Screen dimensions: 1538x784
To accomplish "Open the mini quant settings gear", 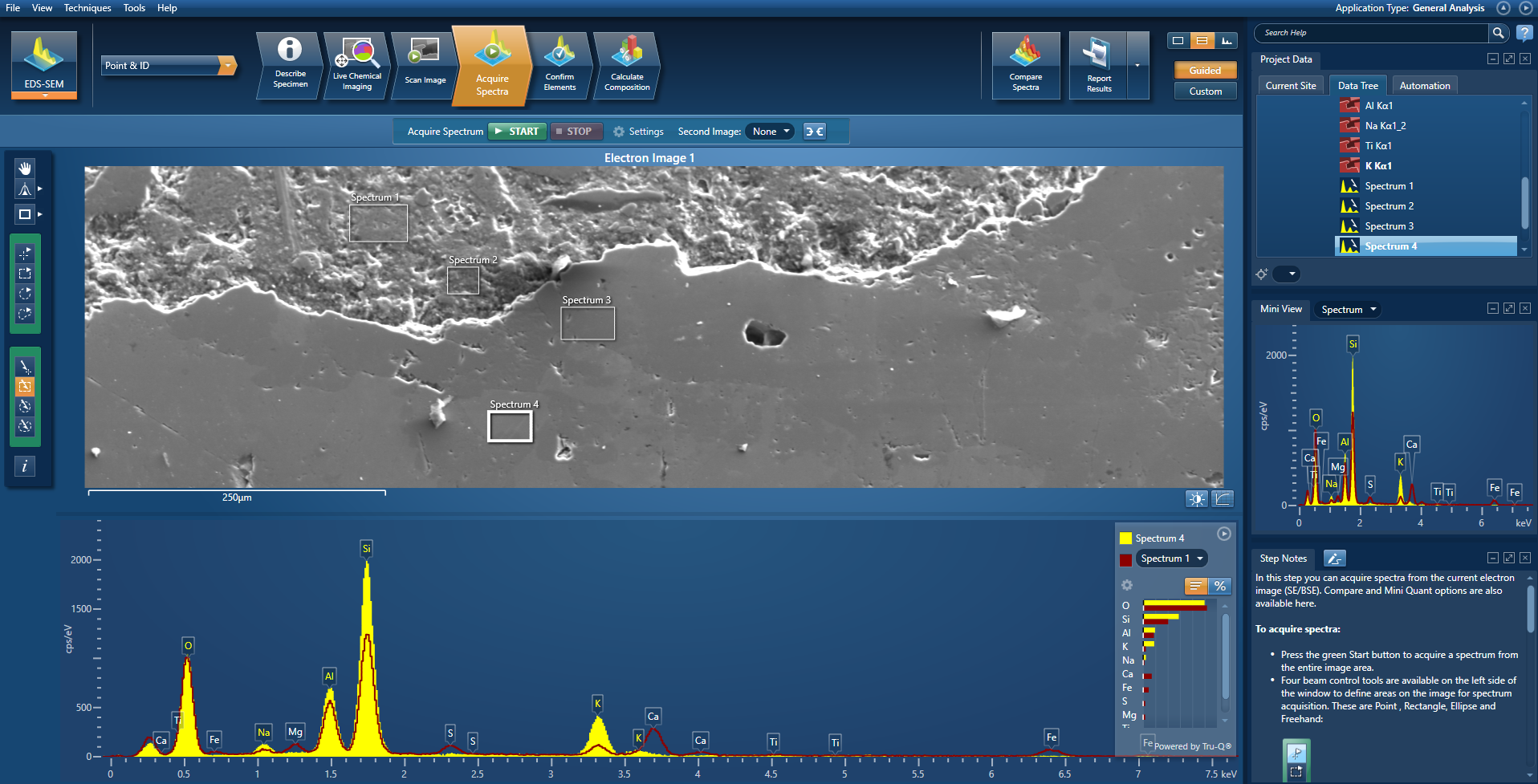I will (x=1127, y=585).
